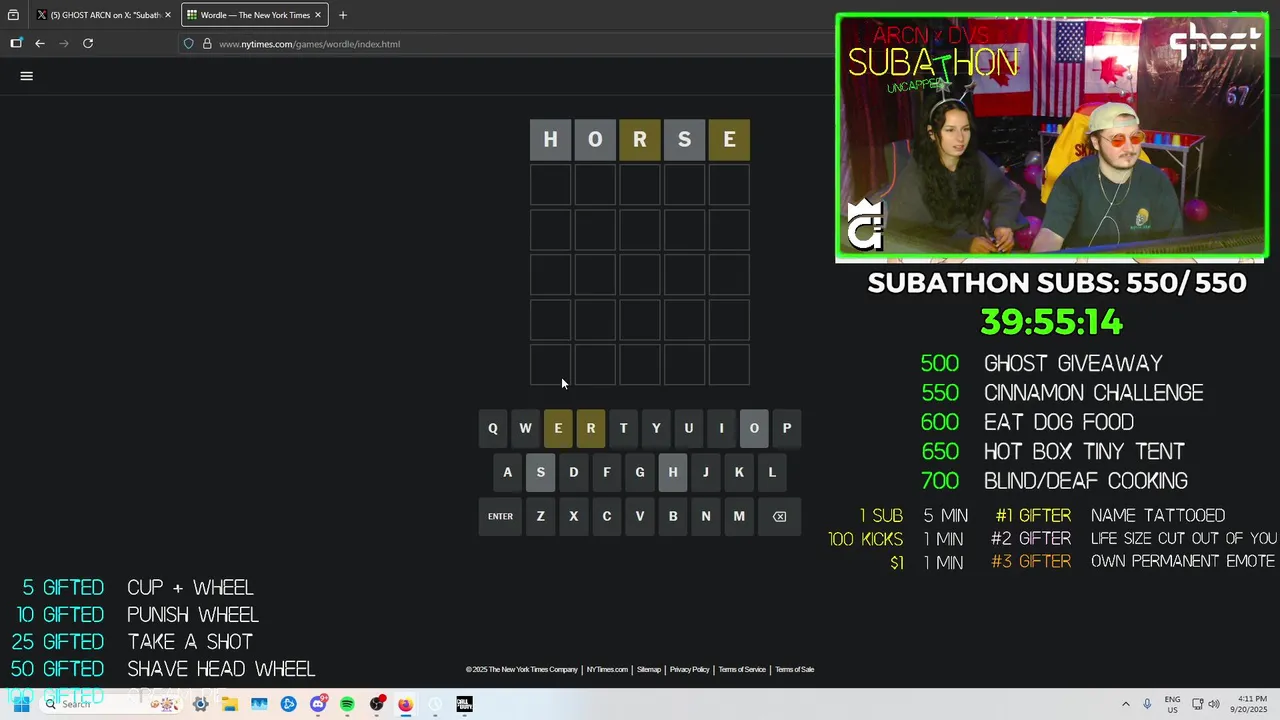This screenshot has width=1280, height=720.
Task: Reload the Wordle page
Action: 88,44
